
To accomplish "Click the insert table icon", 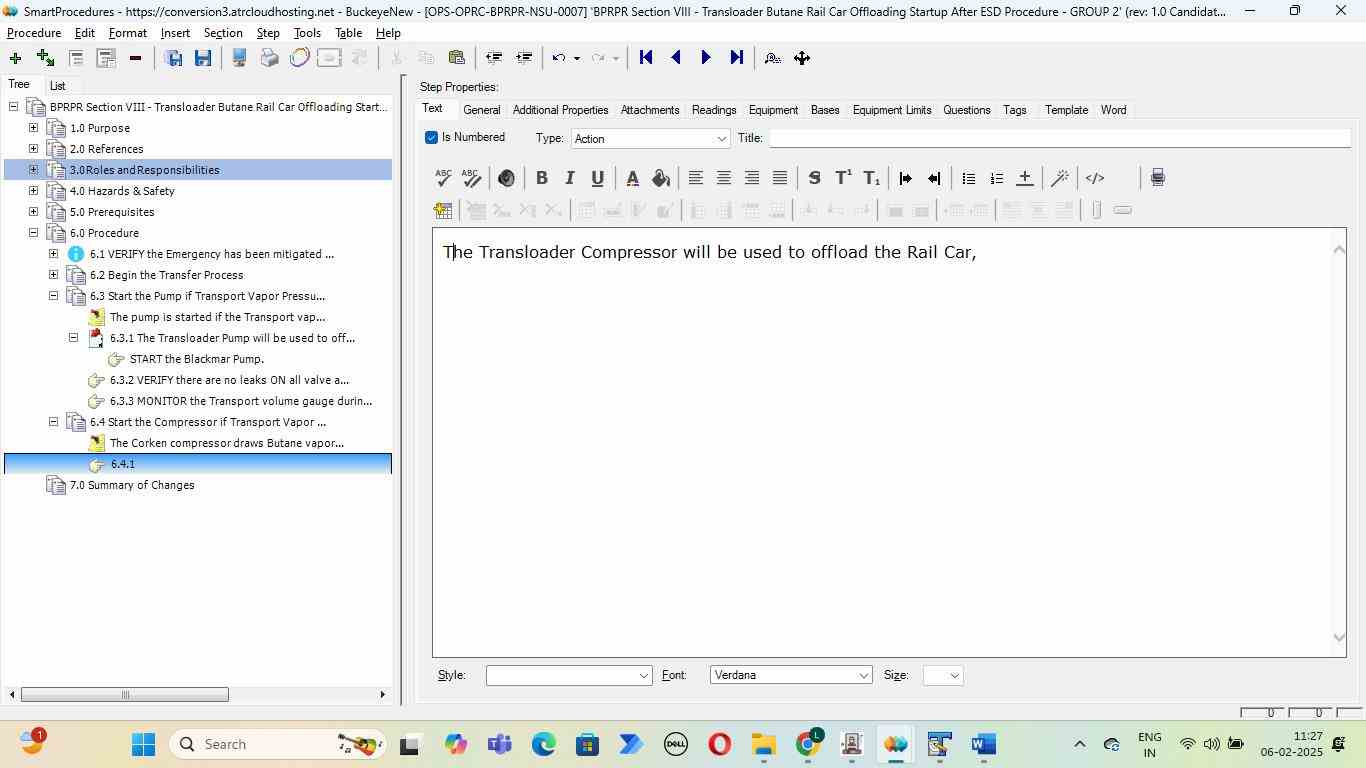I will tap(443, 210).
